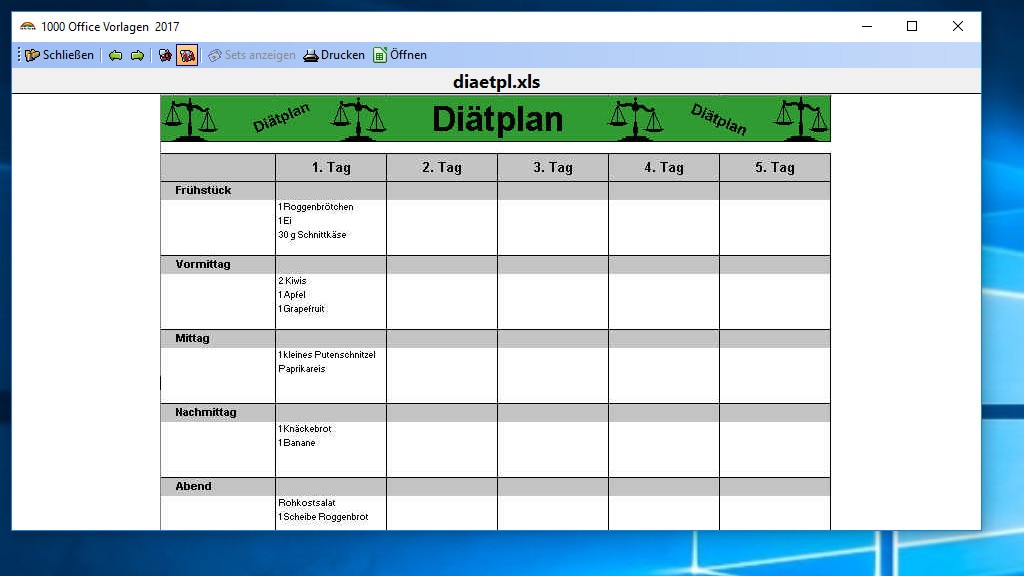Click the Schließen toolbar button
Viewport: 1024px width, 576px height.
[x=60, y=55]
